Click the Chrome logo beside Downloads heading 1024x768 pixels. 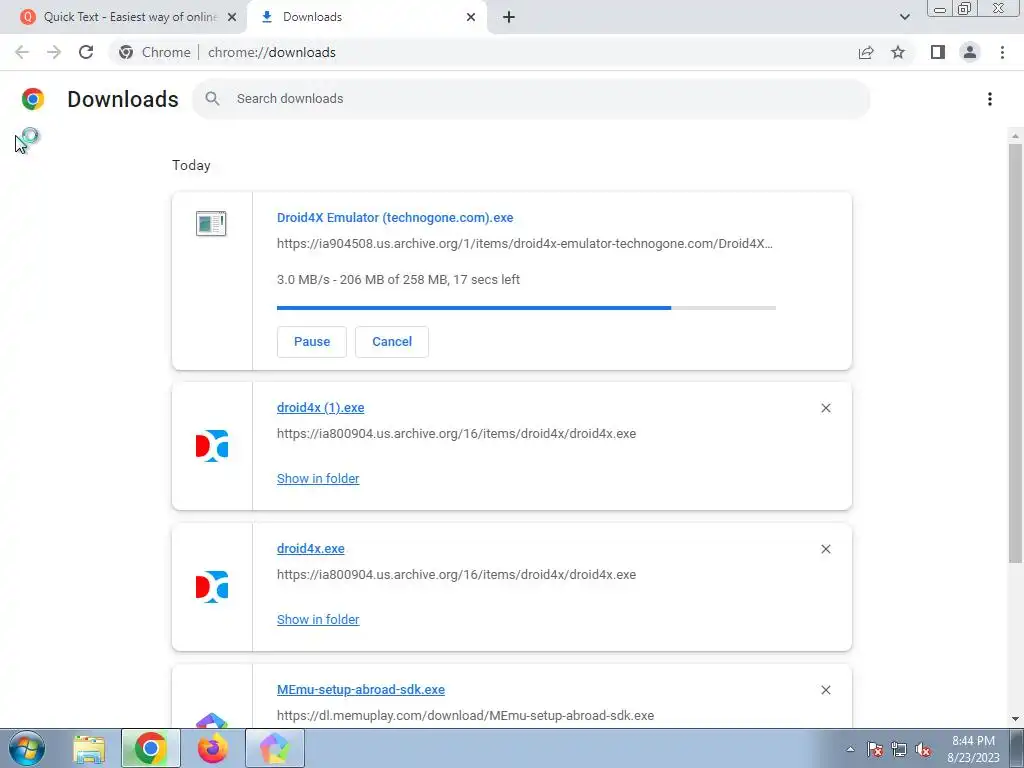click(x=33, y=99)
